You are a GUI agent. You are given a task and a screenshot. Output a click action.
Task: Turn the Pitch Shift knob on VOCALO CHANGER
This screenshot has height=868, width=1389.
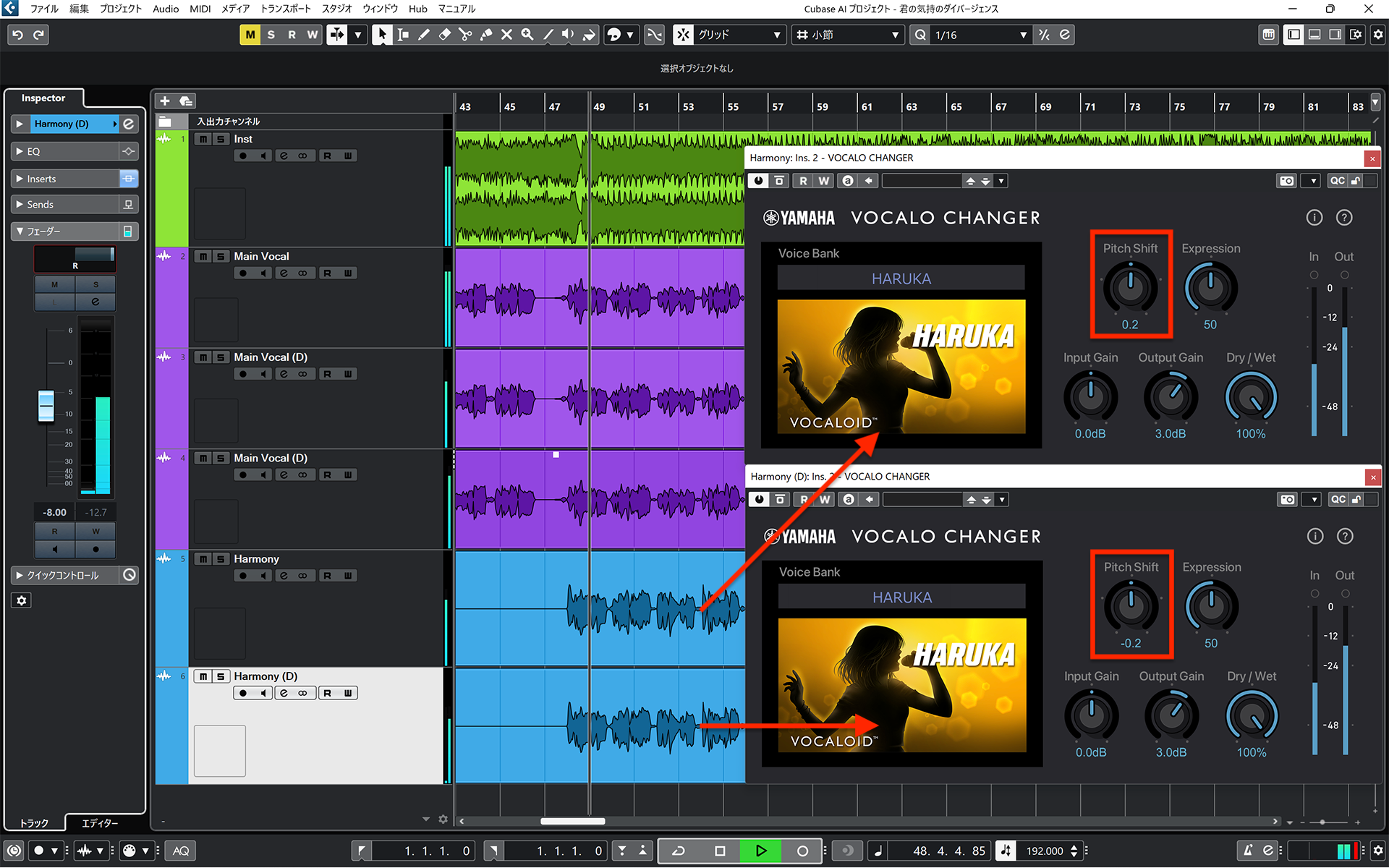tap(1130, 286)
